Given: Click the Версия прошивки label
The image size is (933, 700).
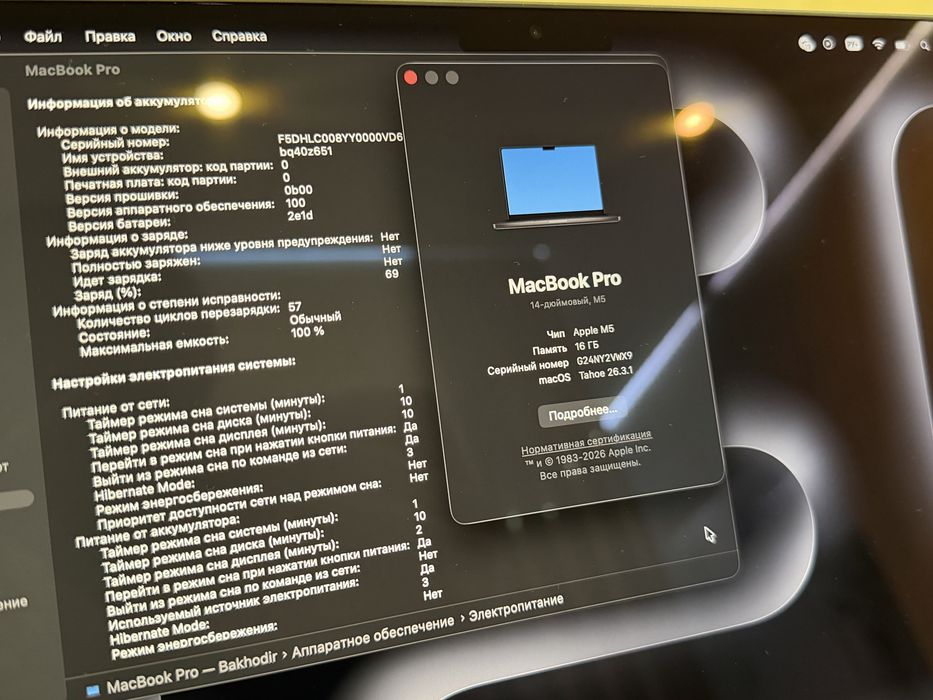Looking at the screenshot, I should (122, 196).
